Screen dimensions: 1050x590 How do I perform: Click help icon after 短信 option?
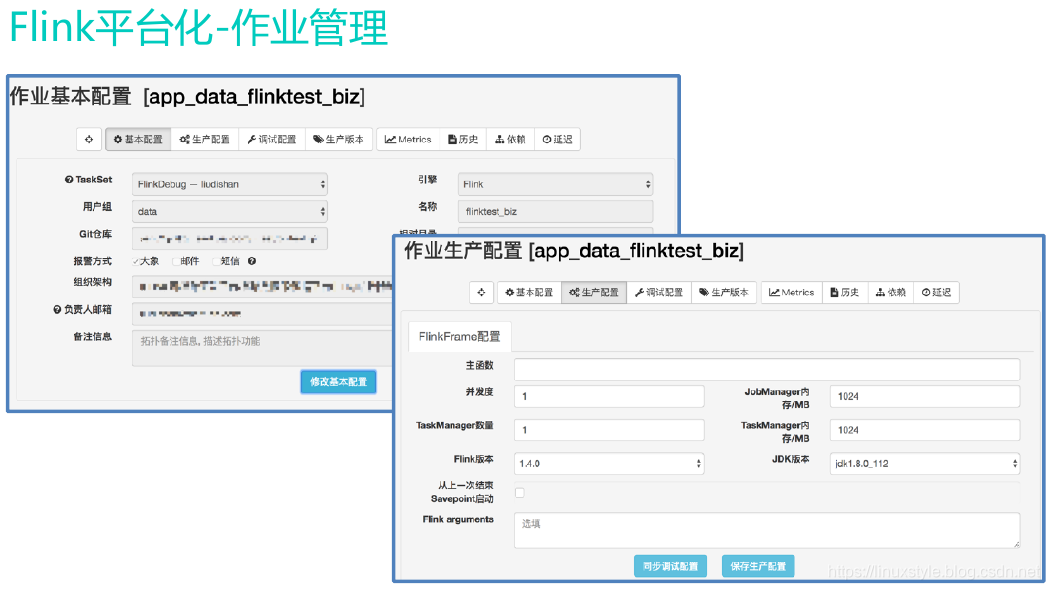coord(252,261)
